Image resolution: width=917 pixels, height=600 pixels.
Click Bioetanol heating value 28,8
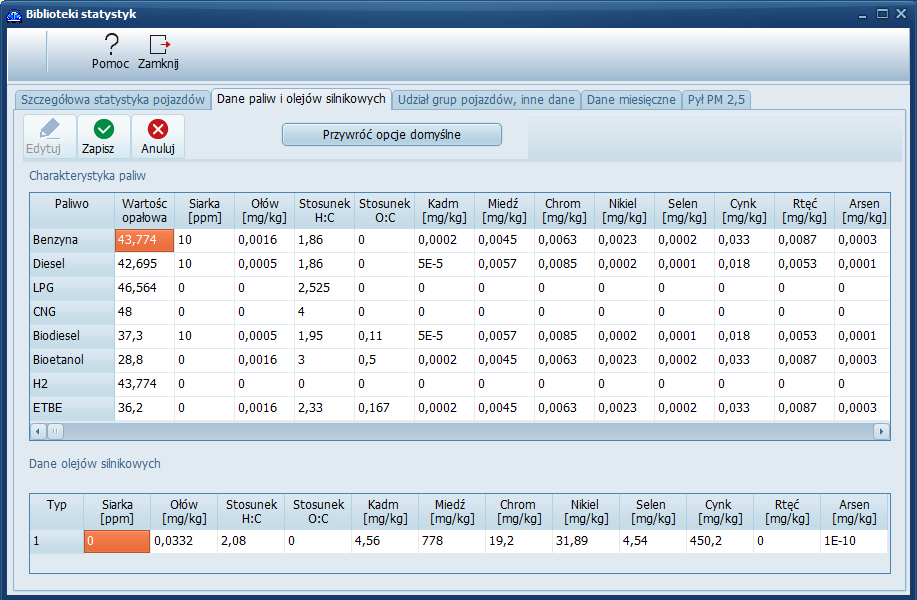click(x=144, y=360)
